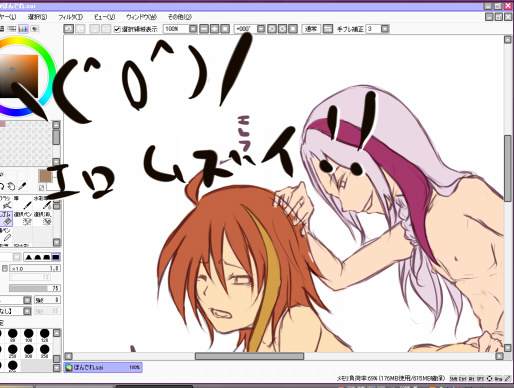Click the brown foreground color swatch
The image size is (514, 388).
pyautogui.click(x=45, y=176)
